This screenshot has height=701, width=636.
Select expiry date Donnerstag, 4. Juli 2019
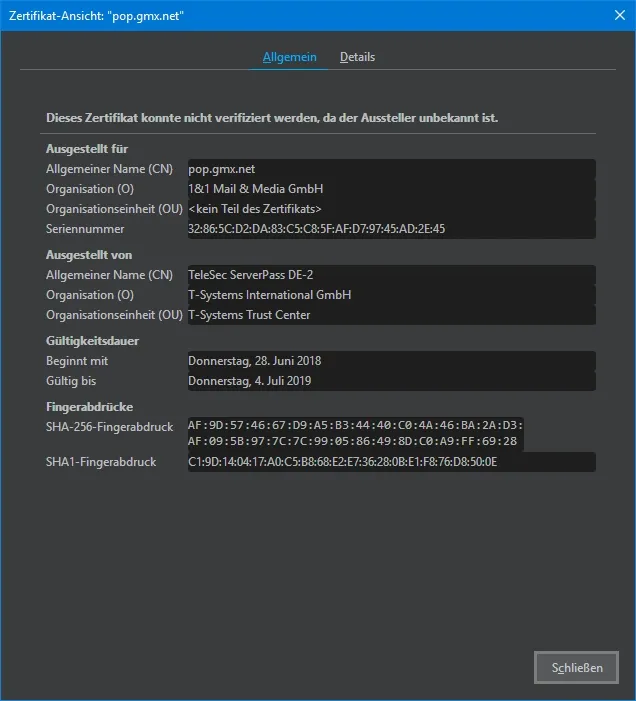pyautogui.click(x=392, y=381)
